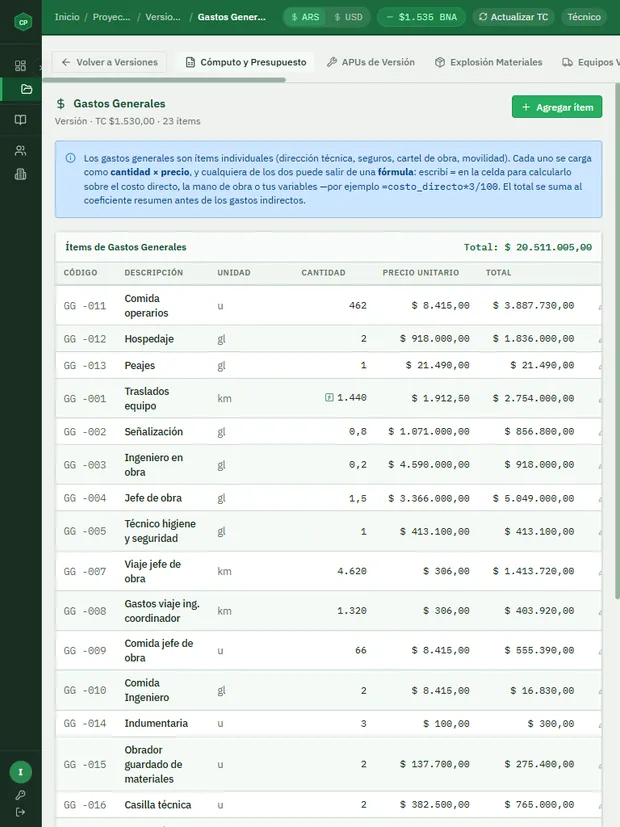The image size is (620, 827).
Task: Open the users icon in sidebar
Action: point(20,151)
